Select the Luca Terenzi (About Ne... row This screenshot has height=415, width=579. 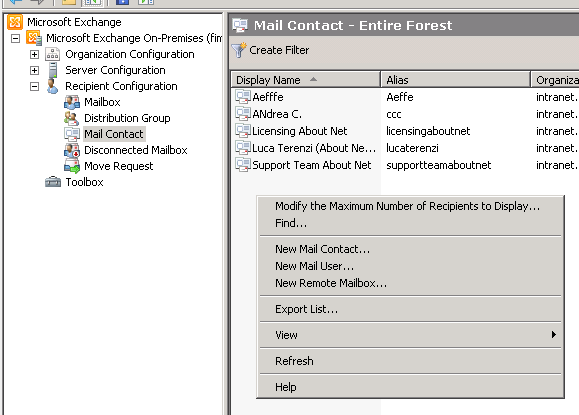click(314, 148)
